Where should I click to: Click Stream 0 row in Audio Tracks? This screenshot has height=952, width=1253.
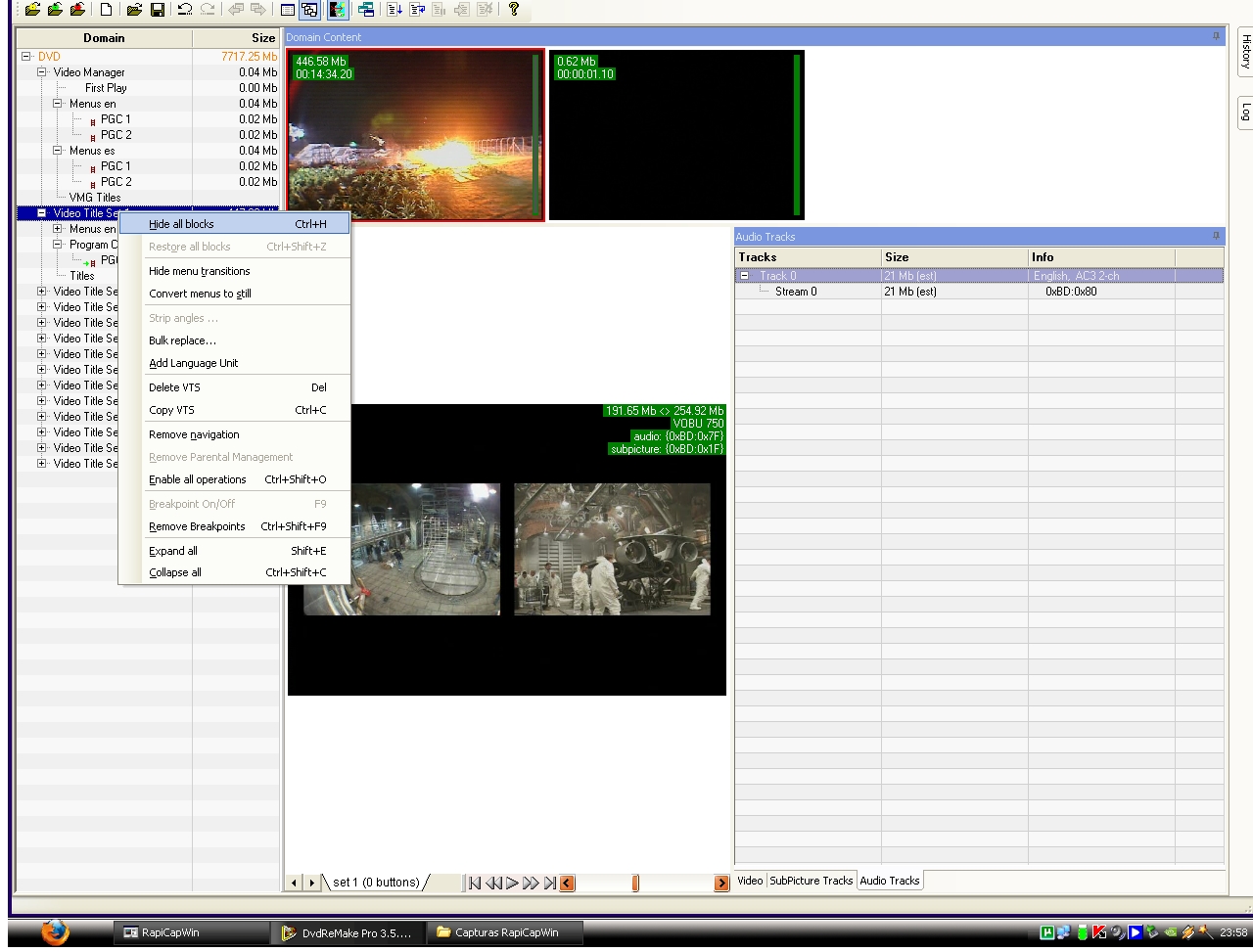(979, 292)
